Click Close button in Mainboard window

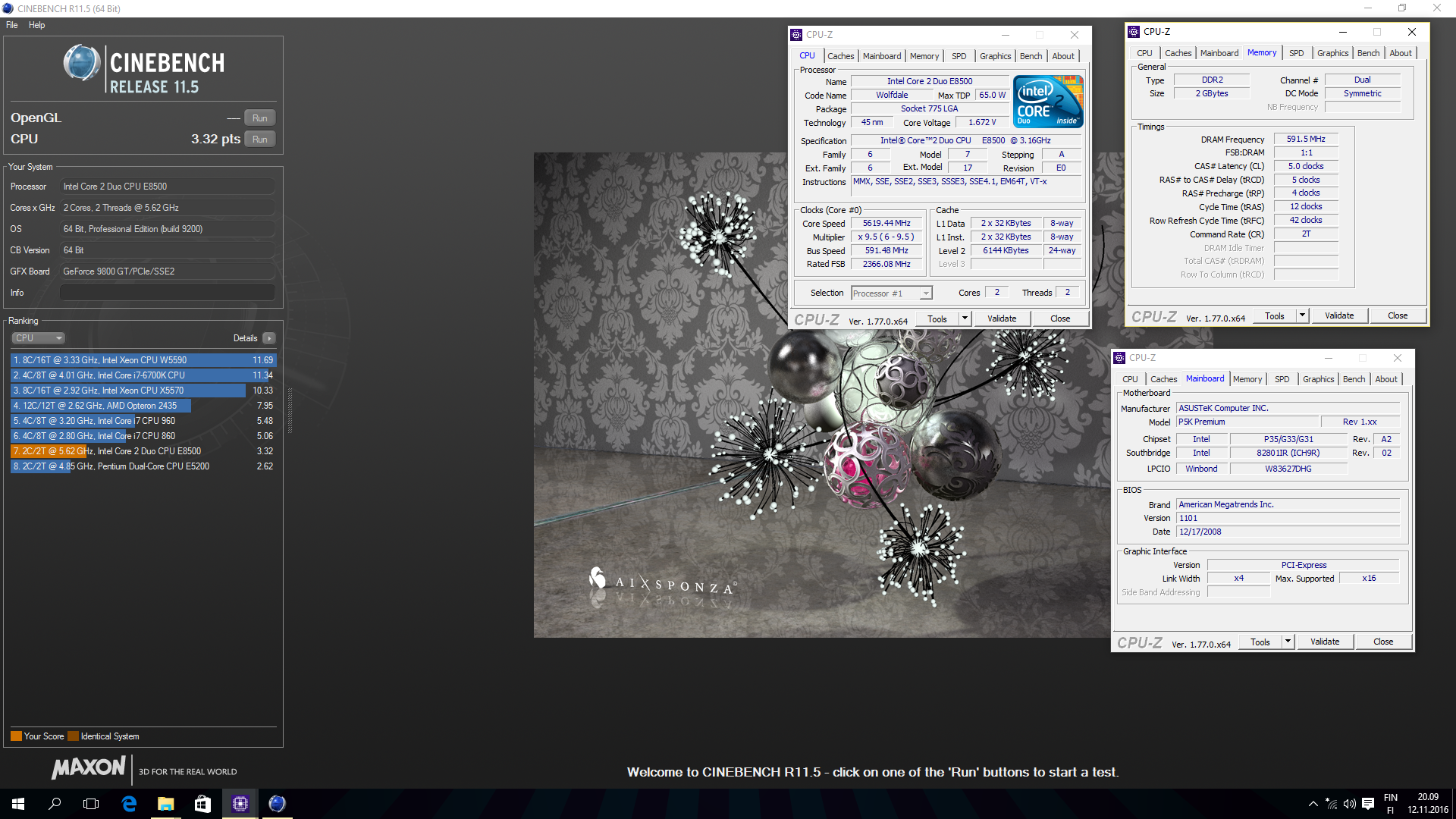(x=1383, y=642)
